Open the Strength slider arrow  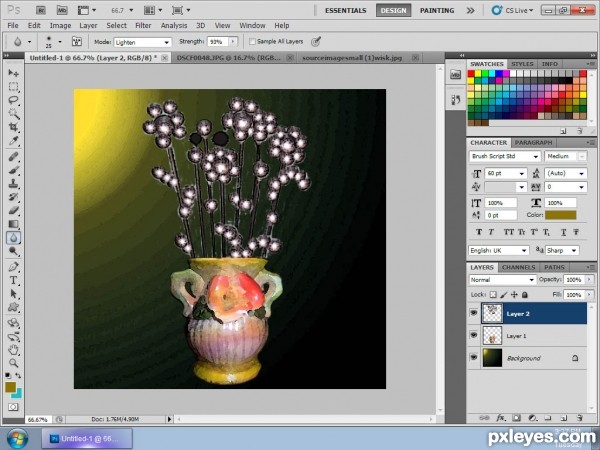pos(233,41)
